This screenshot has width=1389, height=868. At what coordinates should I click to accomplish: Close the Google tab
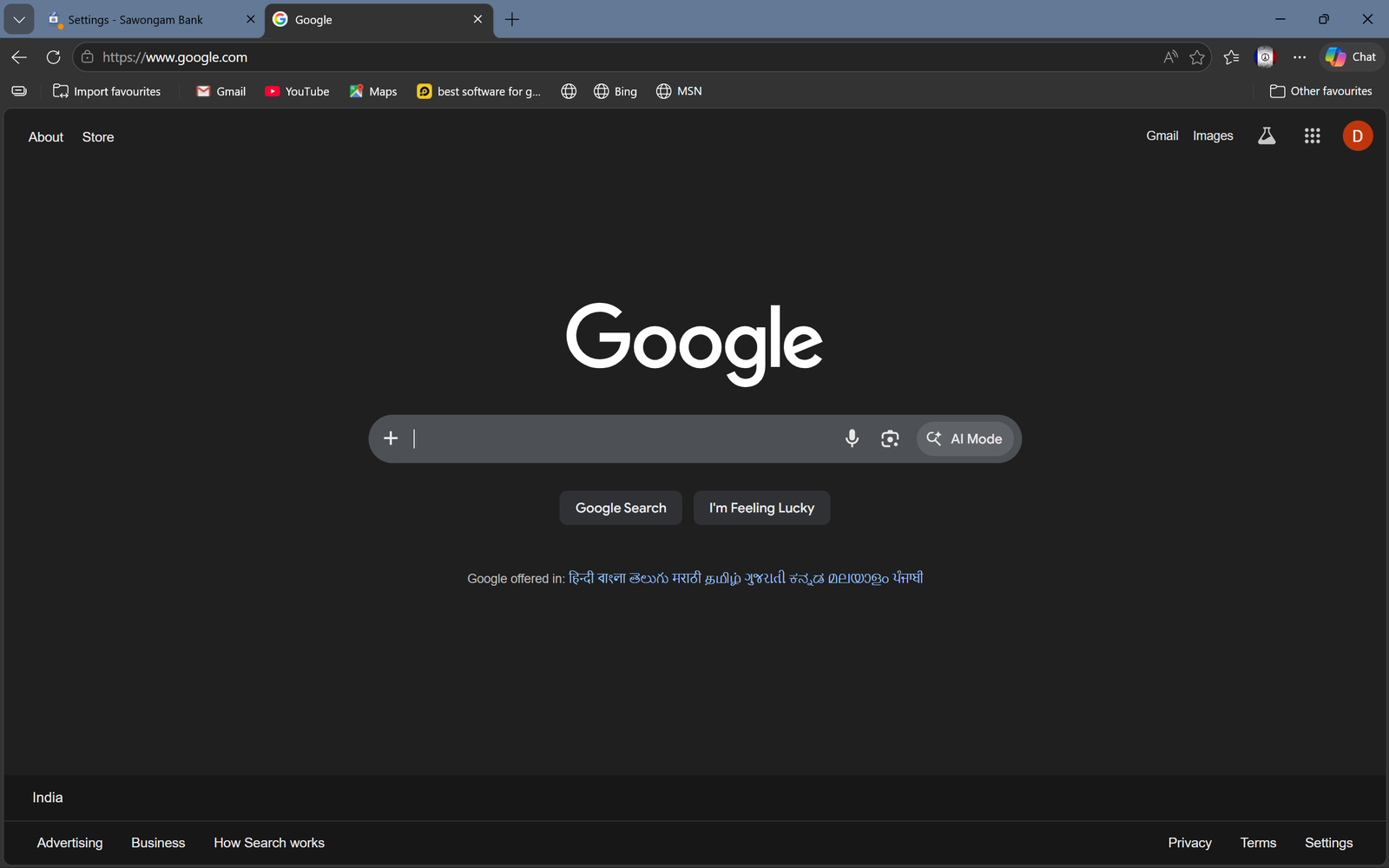pos(477,19)
